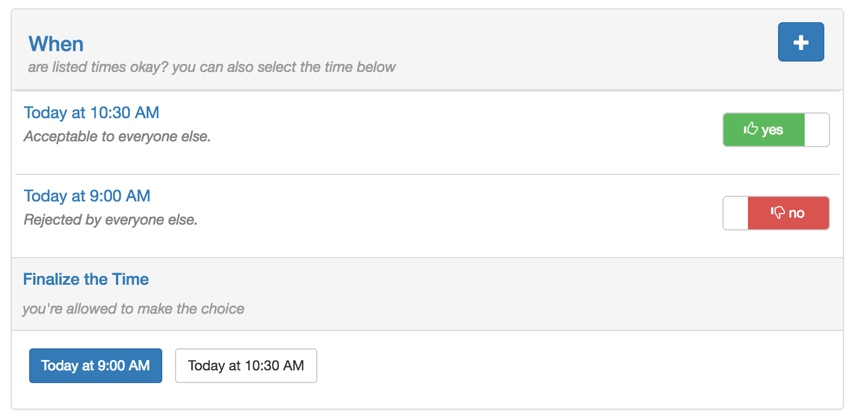This screenshot has height=418, width=850.
Task: Choose the white Today at 10:30 AM button
Action: pos(246,365)
